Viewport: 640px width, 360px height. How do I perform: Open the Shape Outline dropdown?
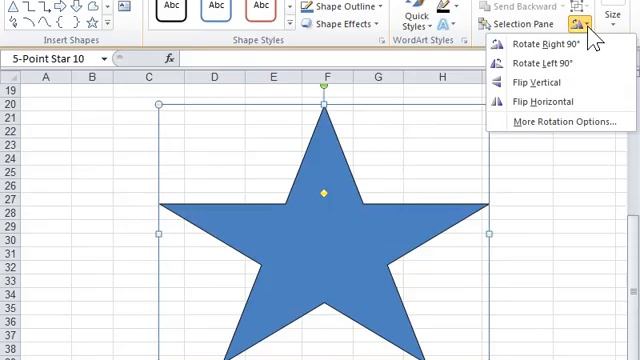coord(342,7)
